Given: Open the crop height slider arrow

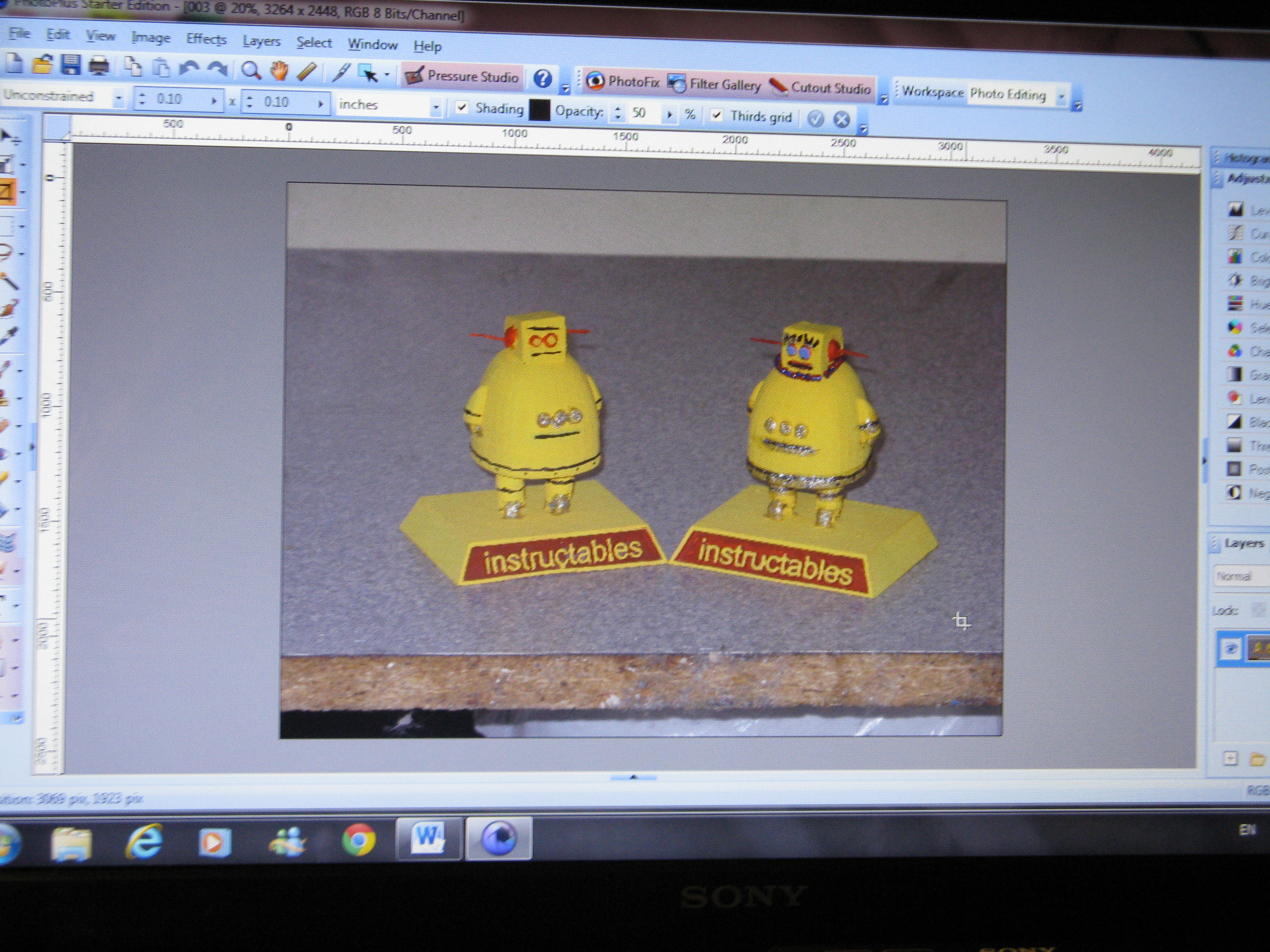Looking at the screenshot, I should pos(320,104).
